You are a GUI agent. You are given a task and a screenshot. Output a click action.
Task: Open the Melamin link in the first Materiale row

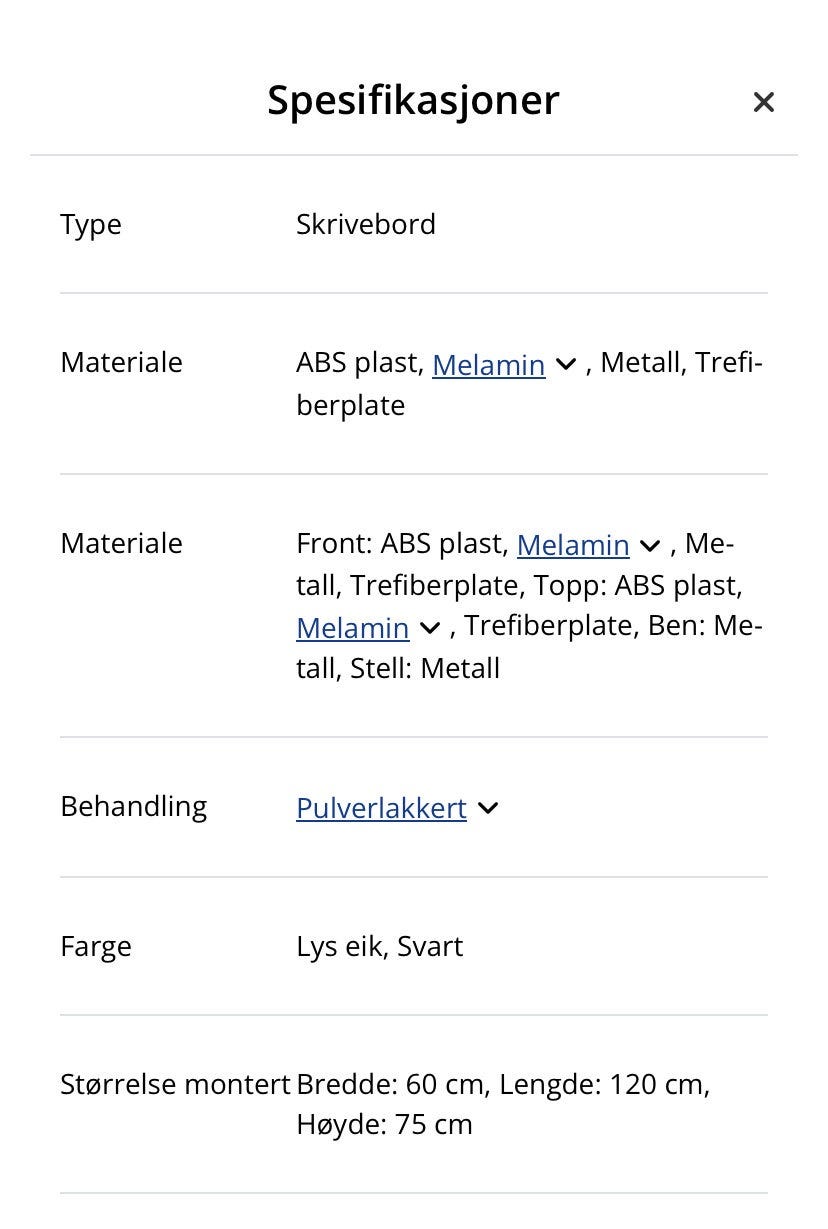pyautogui.click(x=489, y=365)
